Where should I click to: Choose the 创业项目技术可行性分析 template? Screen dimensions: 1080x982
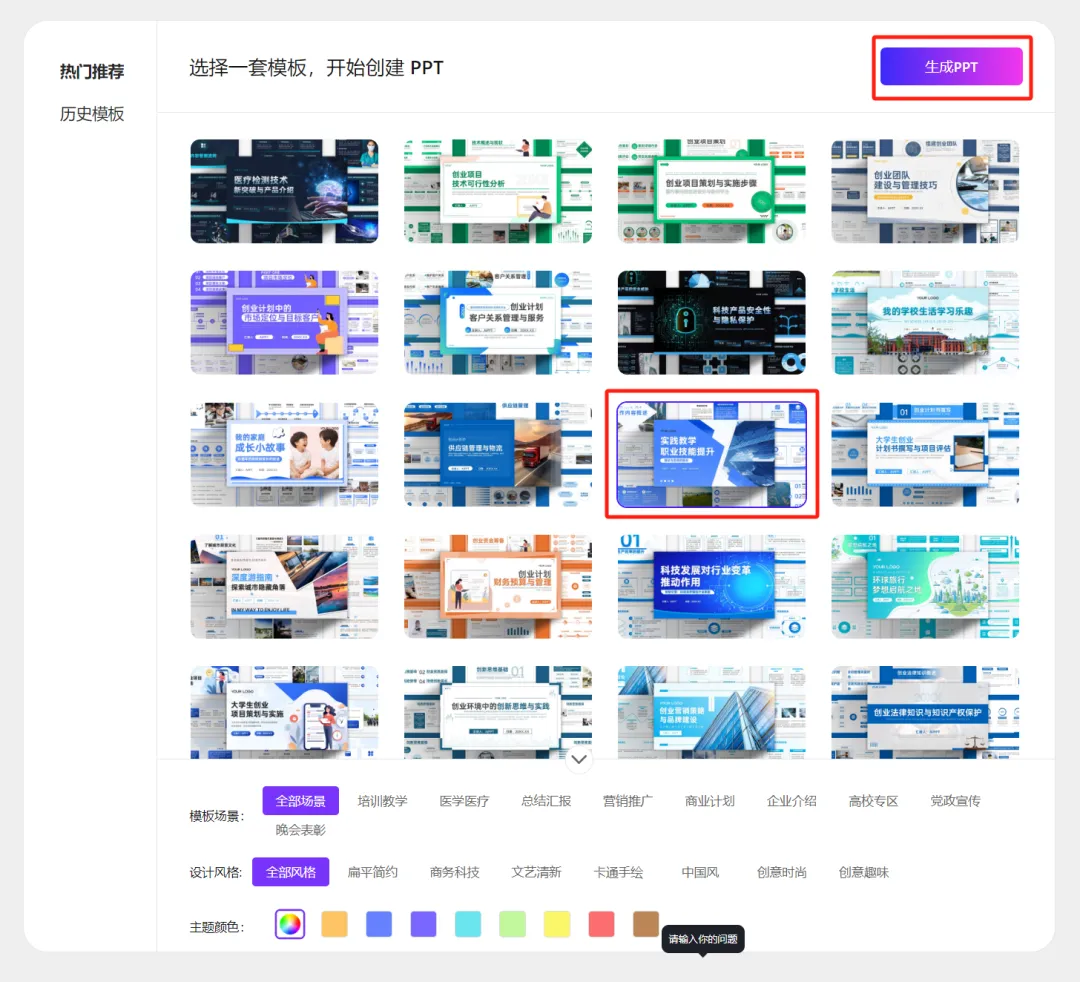[x=497, y=191]
